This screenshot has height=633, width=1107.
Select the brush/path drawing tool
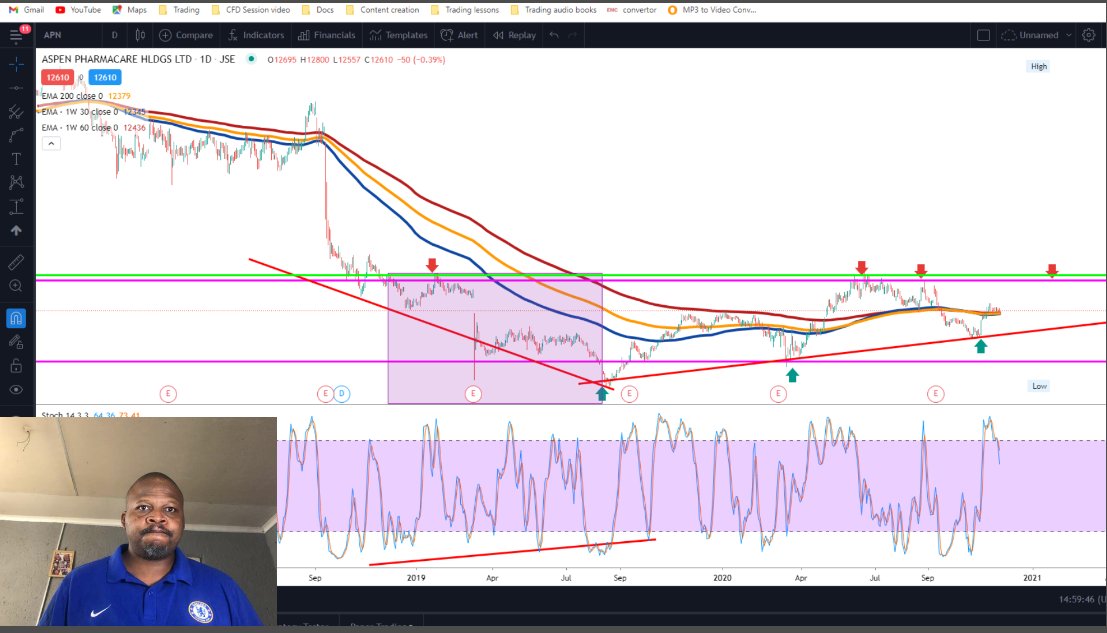[x=16, y=135]
